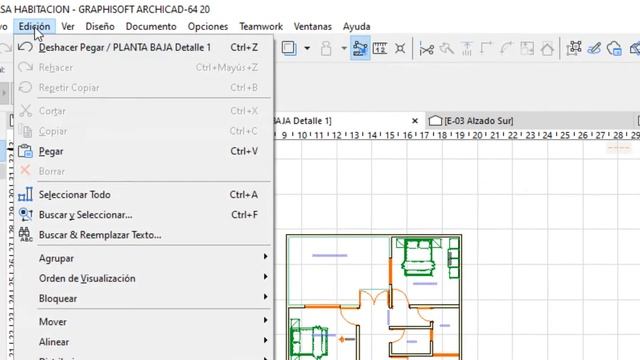Open dropdown arrow next to square toolbar icon

click(x=307, y=49)
